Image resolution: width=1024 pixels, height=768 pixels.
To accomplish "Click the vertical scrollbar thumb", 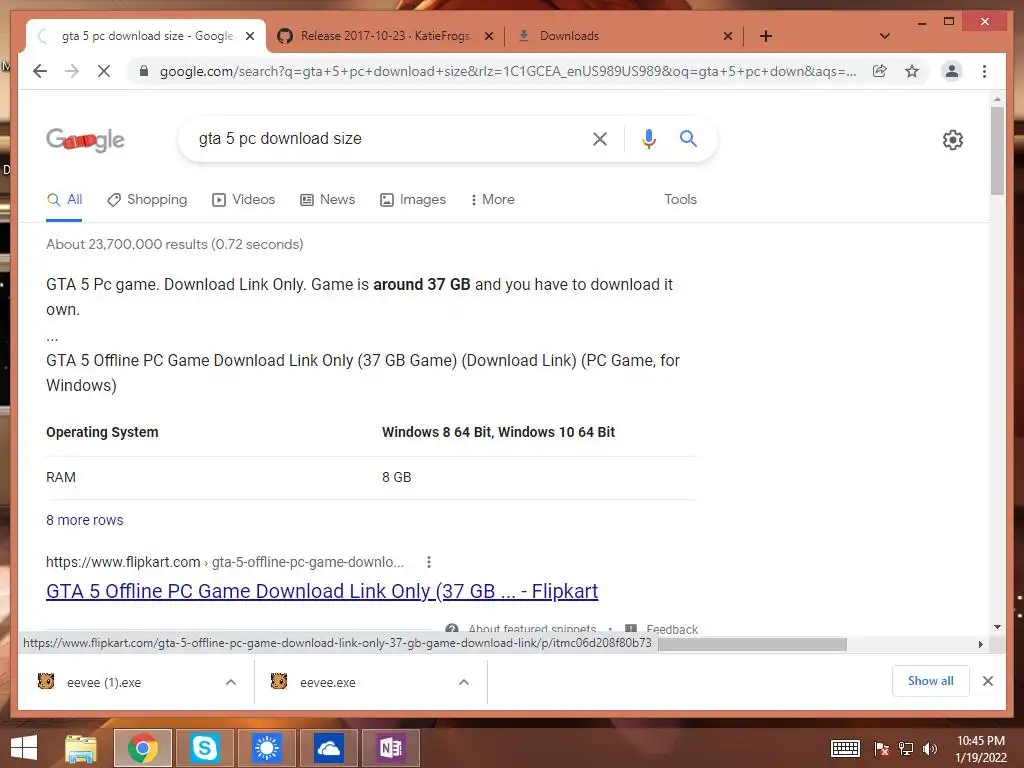I will pos(997,152).
